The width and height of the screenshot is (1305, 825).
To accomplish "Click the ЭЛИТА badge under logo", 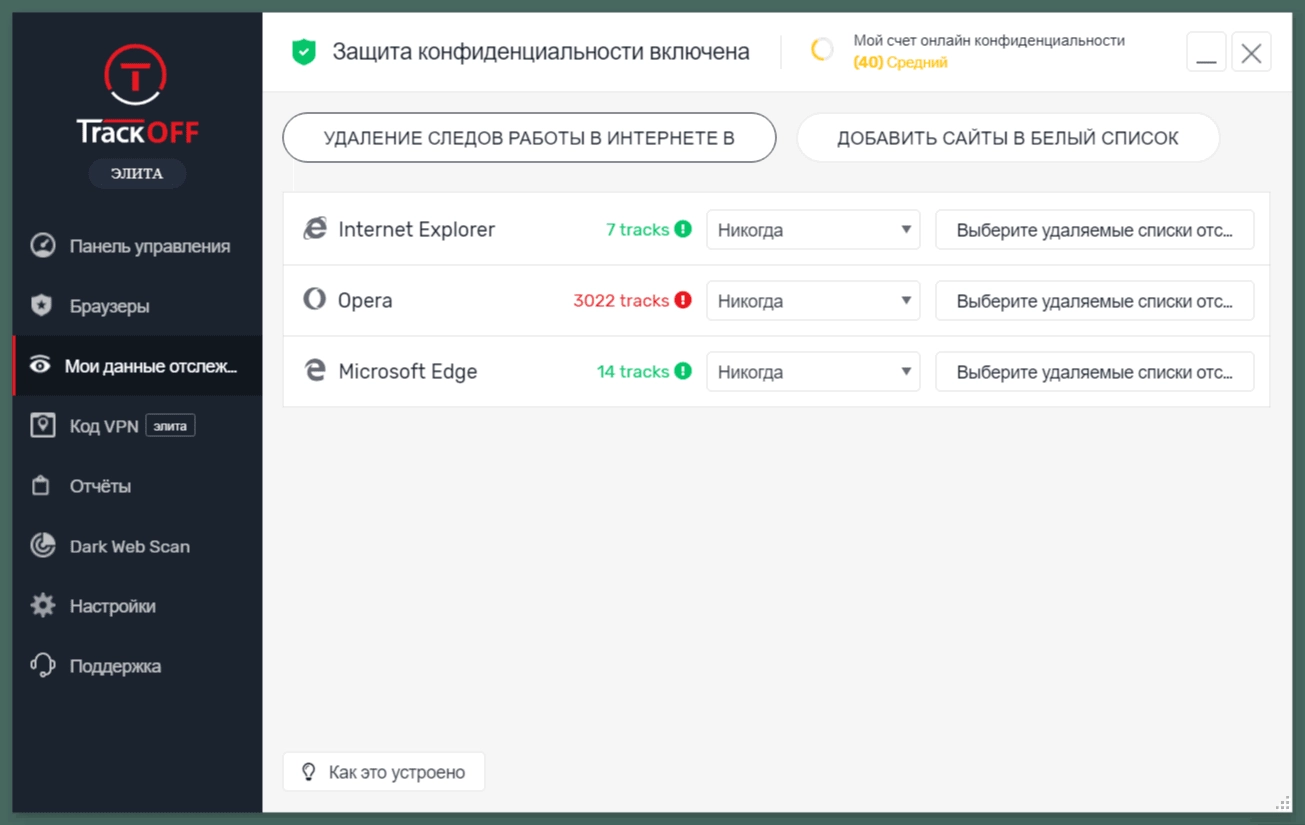I will coord(137,173).
